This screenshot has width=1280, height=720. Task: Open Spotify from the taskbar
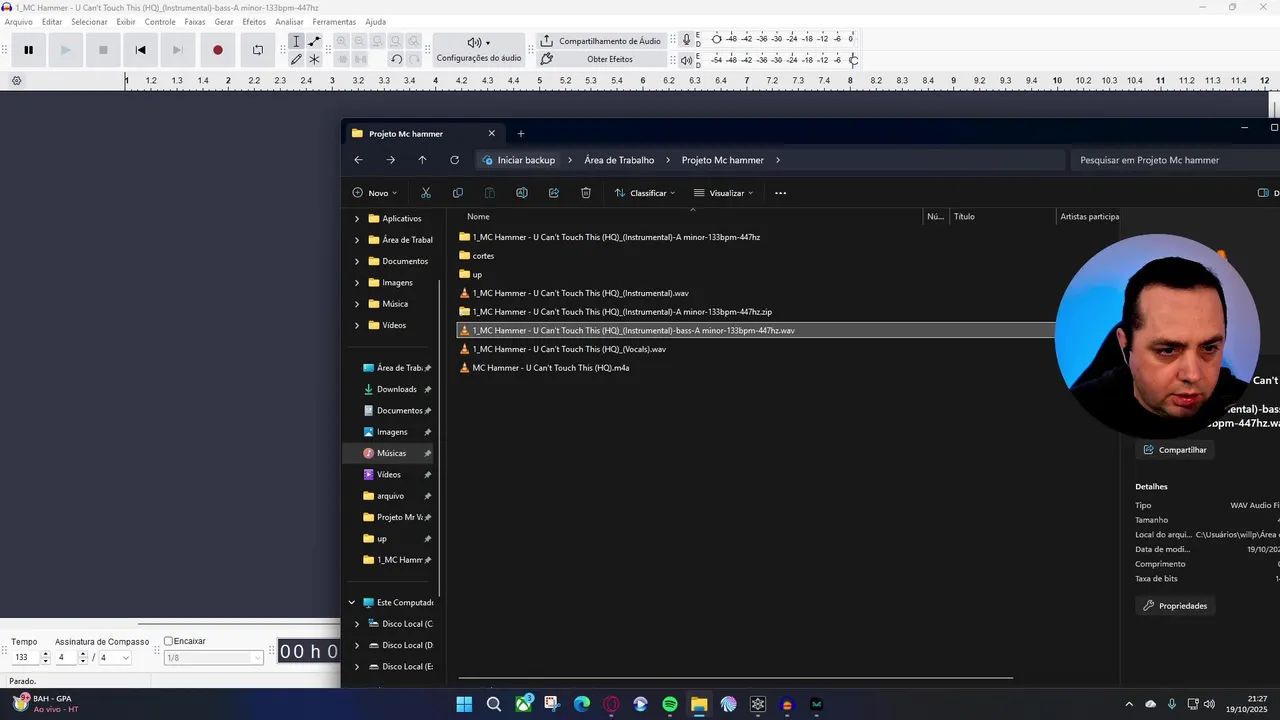click(x=670, y=704)
